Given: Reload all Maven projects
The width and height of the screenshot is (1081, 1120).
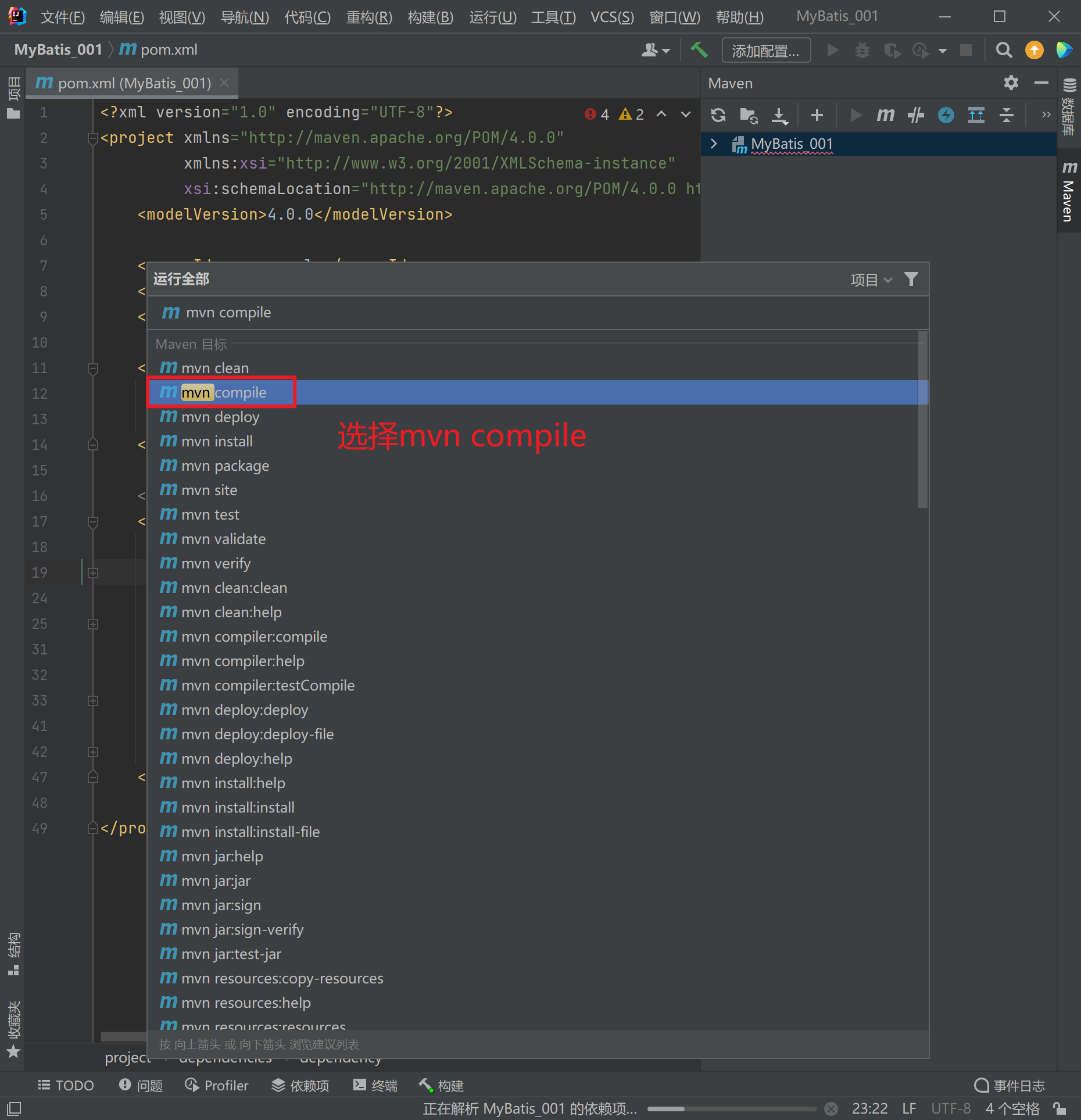Looking at the screenshot, I should [718, 115].
